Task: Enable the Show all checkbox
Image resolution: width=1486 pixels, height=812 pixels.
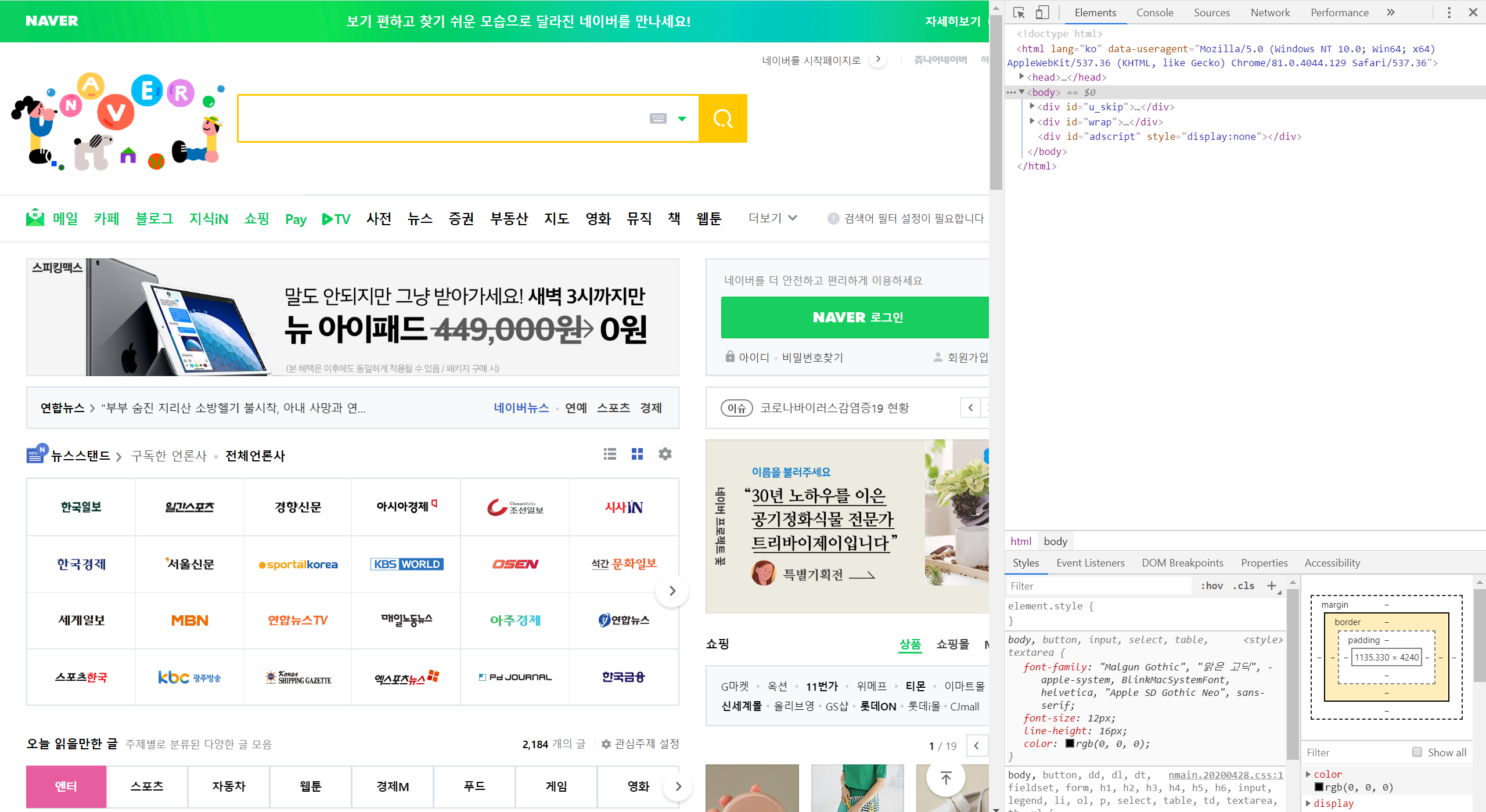Action: 1417,752
